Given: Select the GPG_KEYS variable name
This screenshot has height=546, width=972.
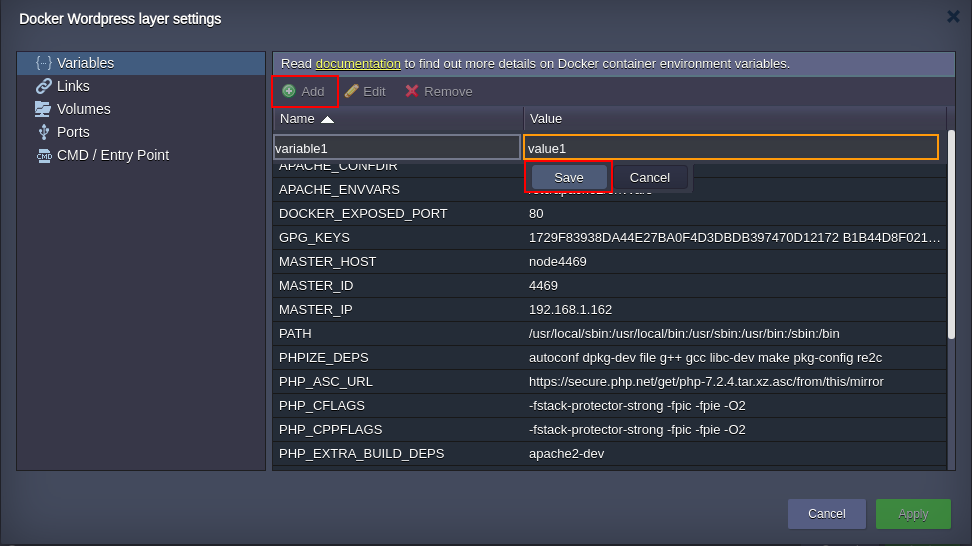Looking at the screenshot, I should pyautogui.click(x=314, y=238).
